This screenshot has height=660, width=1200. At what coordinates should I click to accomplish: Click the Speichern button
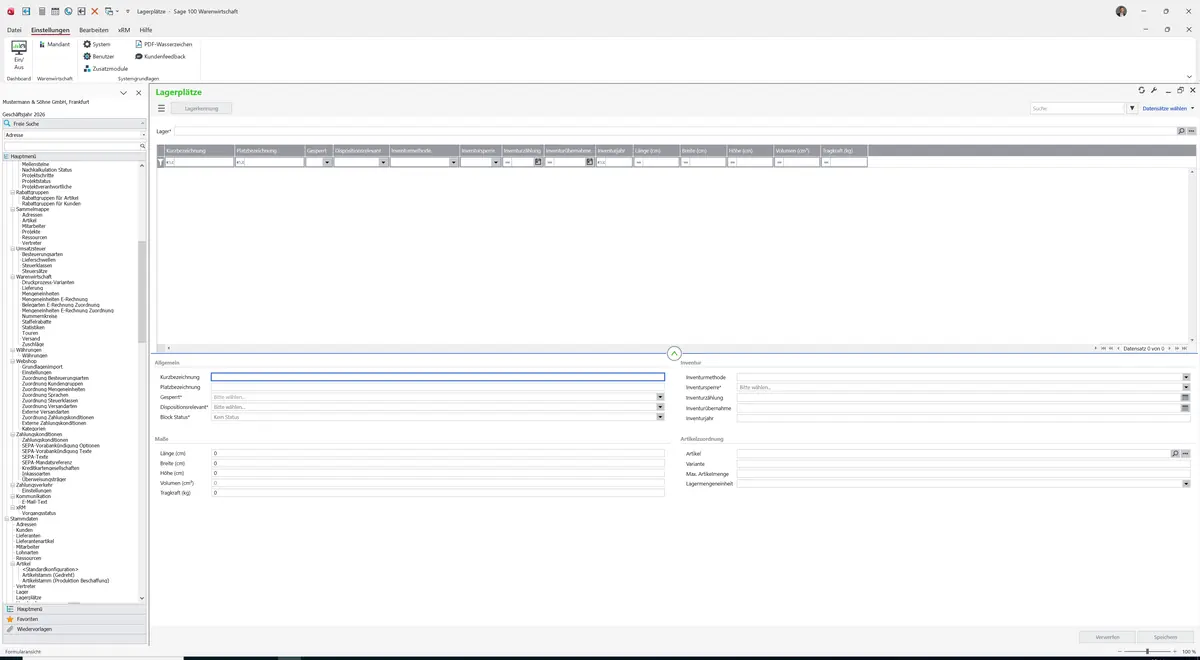point(1166,637)
